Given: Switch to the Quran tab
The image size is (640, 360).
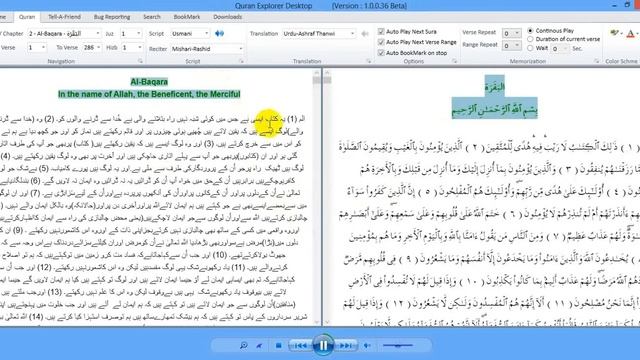Looking at the screenshot, I should coord(27,17).
